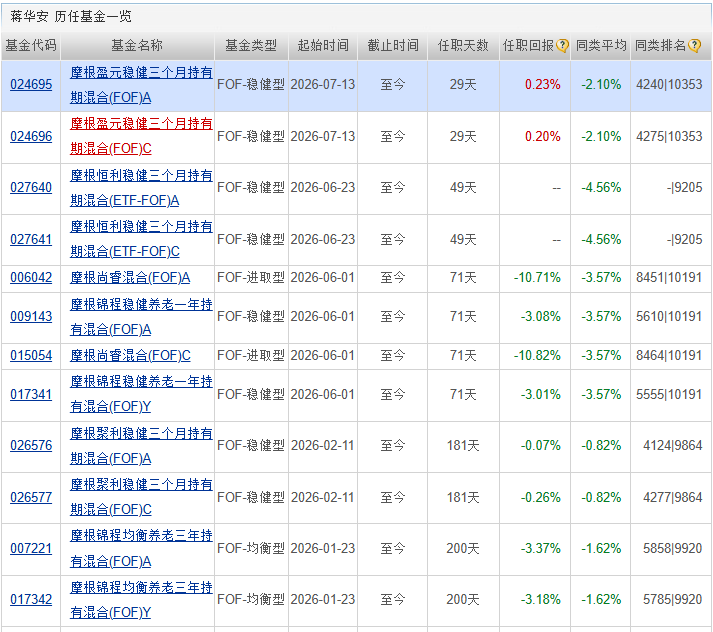Select ranking 4124|9864
The image size is (713, 632).
[673, 445]
